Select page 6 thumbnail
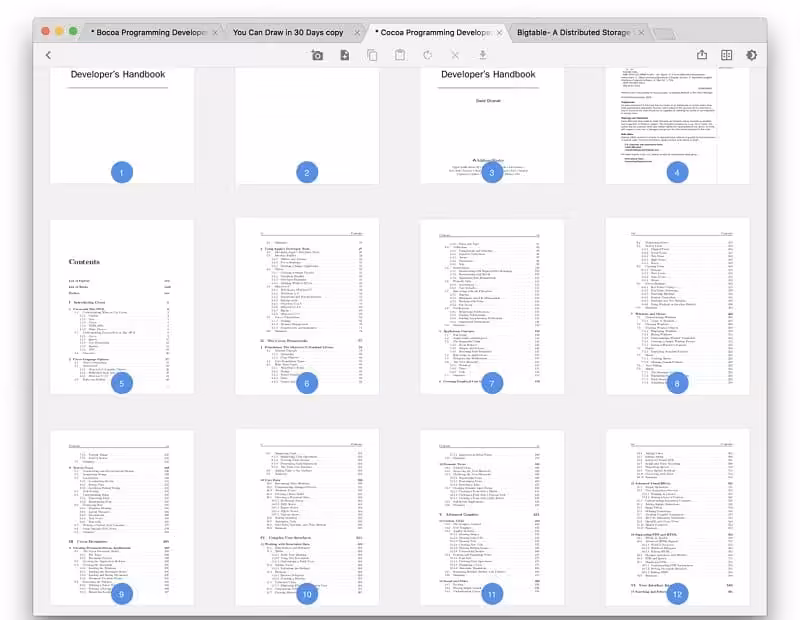 (307, 307)
